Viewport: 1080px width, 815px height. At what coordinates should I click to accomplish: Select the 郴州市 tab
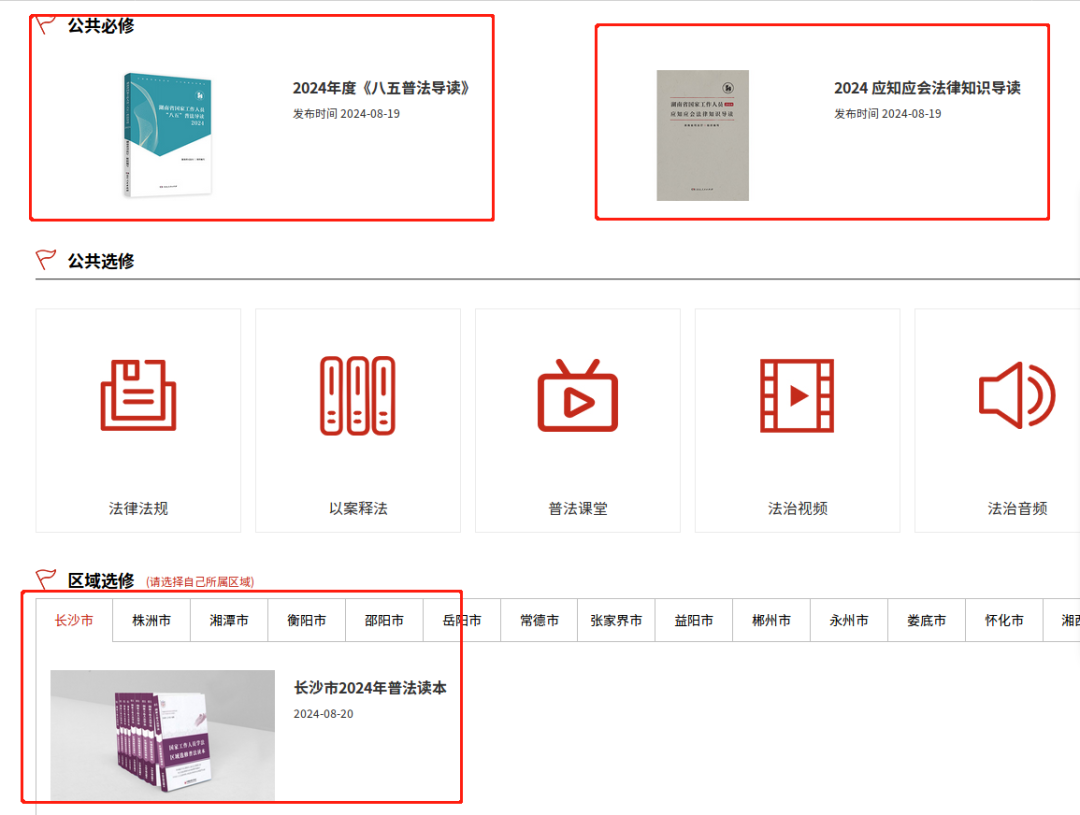(x=771, y=620)
